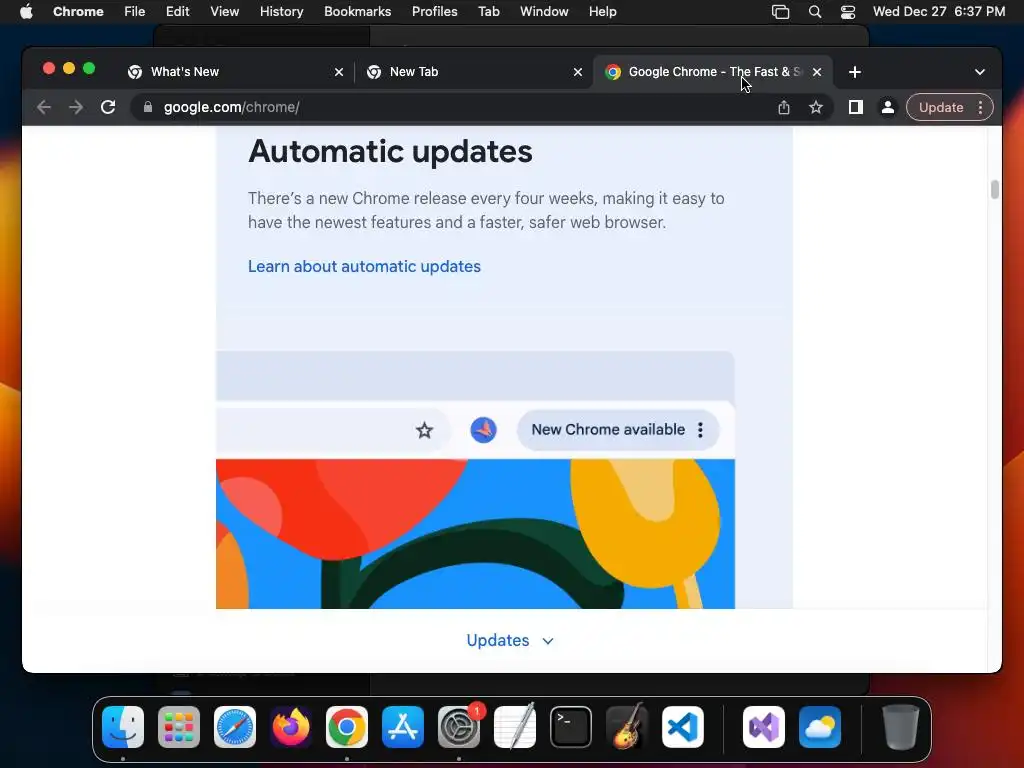Expand the Updates section dropdown
The width and height of the screenshot is (1024, 768).
510,641
